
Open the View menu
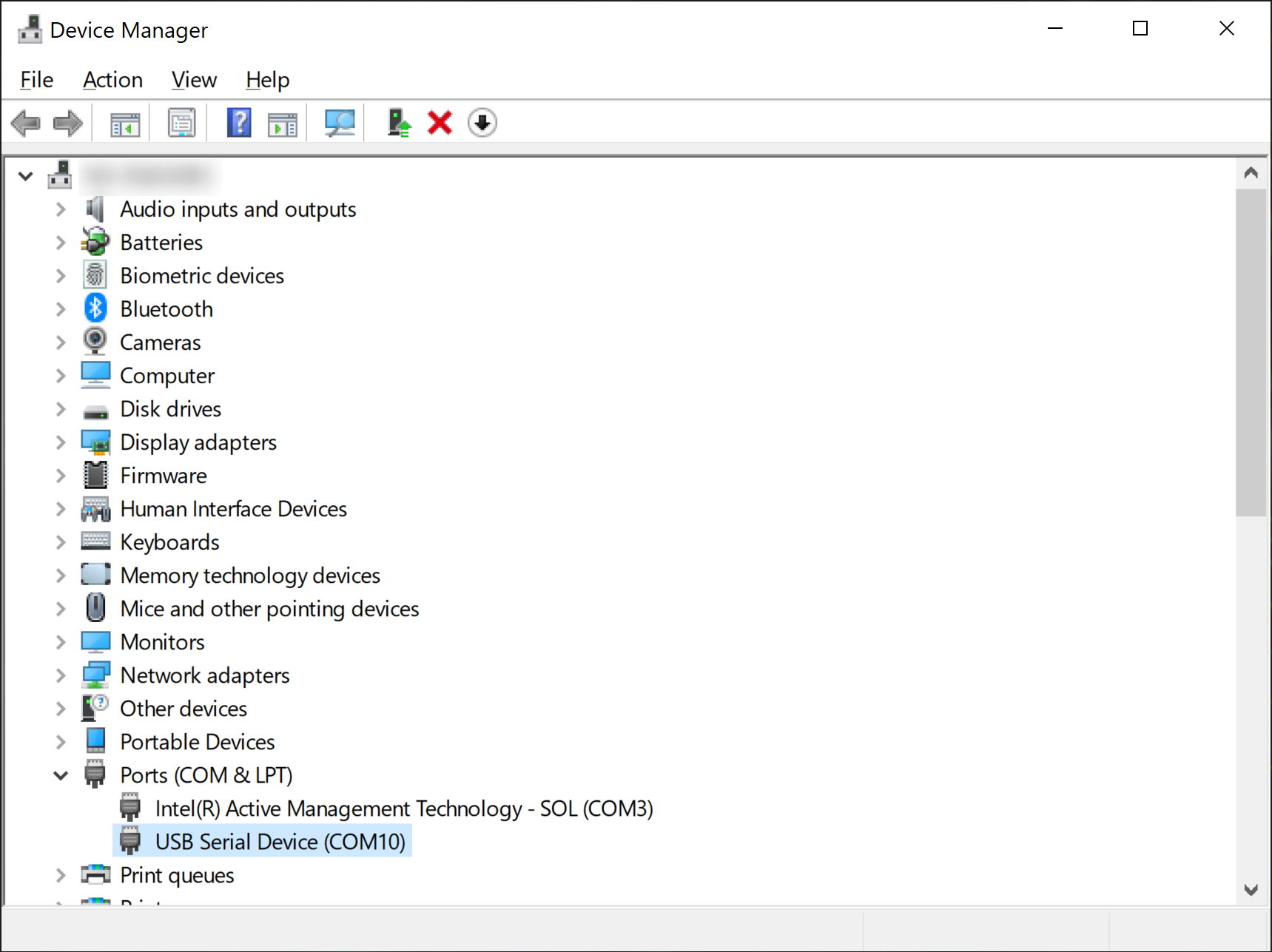[194, 80]
